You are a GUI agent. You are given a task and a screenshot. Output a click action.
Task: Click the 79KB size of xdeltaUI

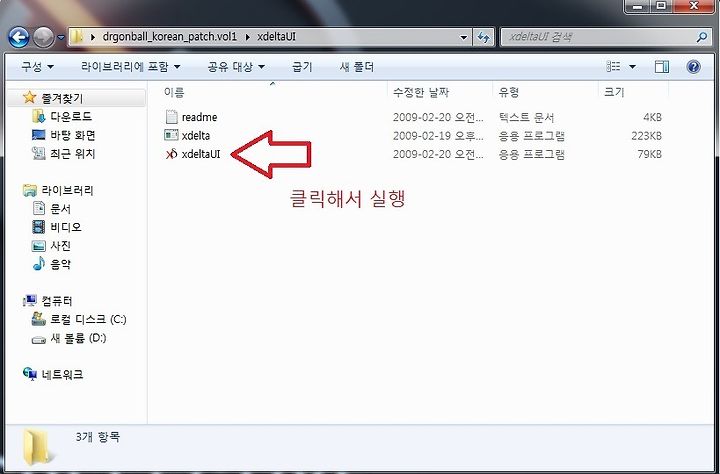[649, 154]
